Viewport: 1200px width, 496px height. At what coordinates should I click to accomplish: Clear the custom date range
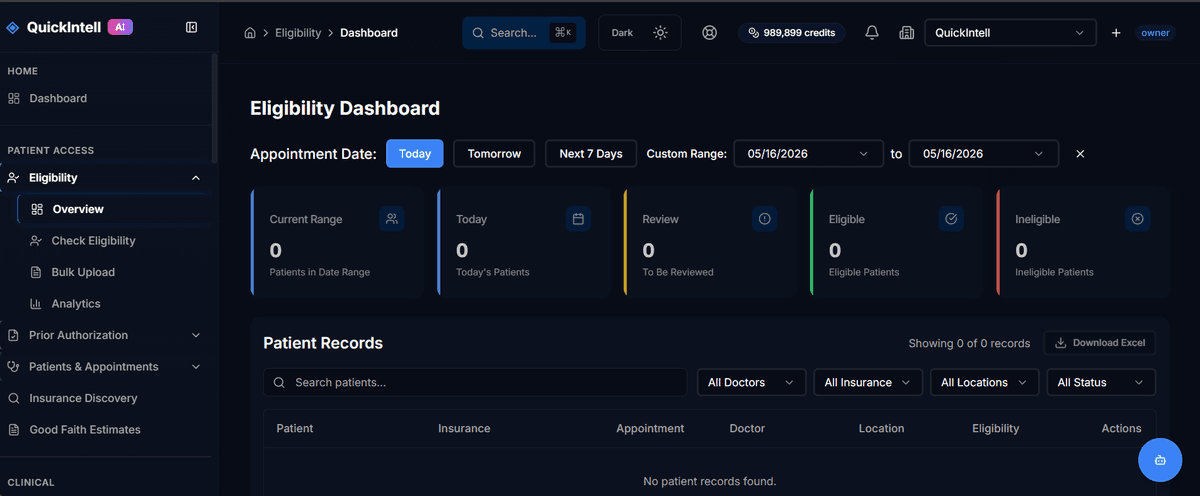tap(1080, 154)
